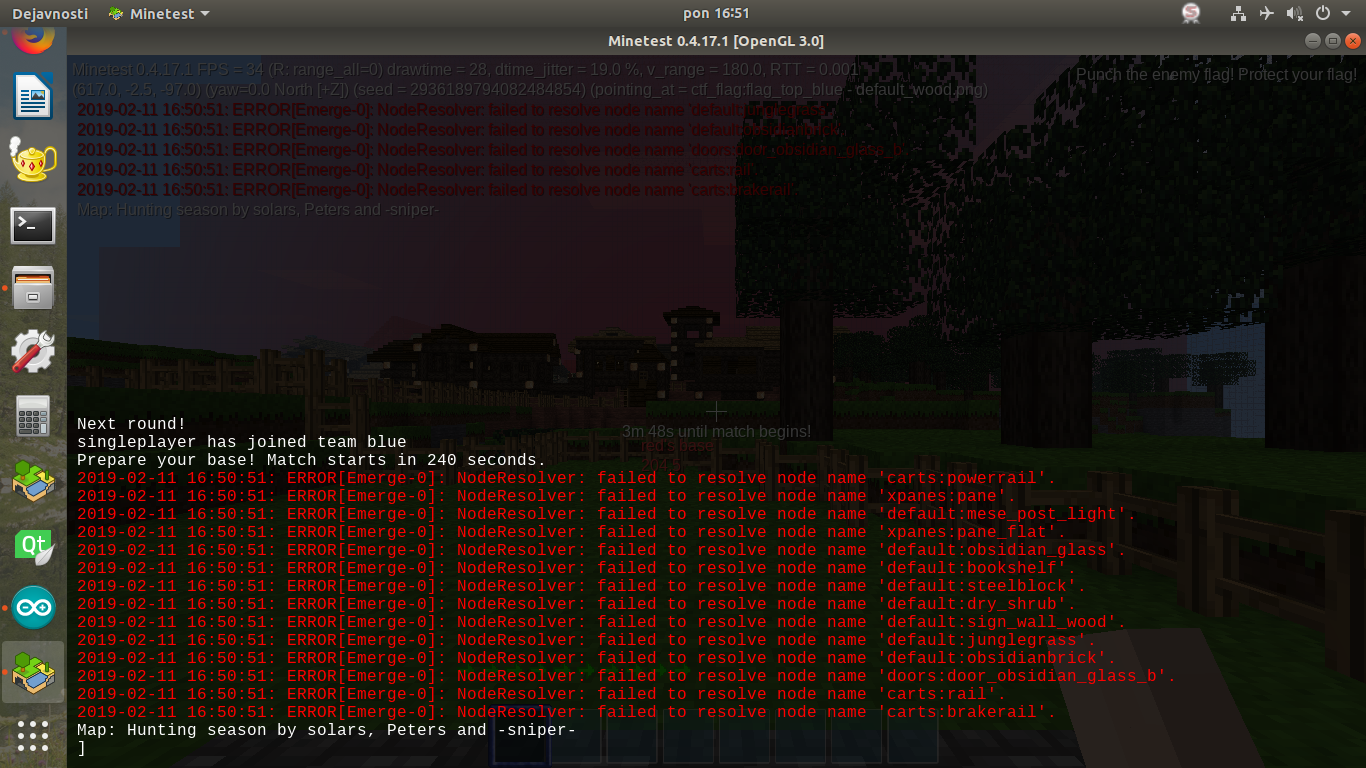Image resolution: width=1366 pixels, height=768 pixels.
Task: Click the Minetest 0.4.17.1 [OpenGL 3.0] title bar
Action: (716, 41)
